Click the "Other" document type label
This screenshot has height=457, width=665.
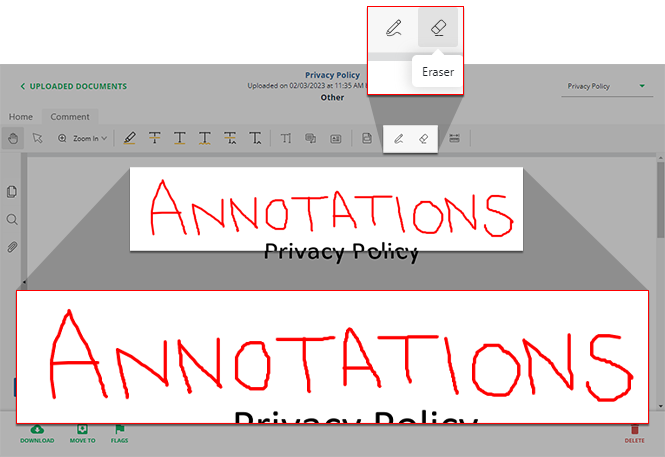pos(332,98)
